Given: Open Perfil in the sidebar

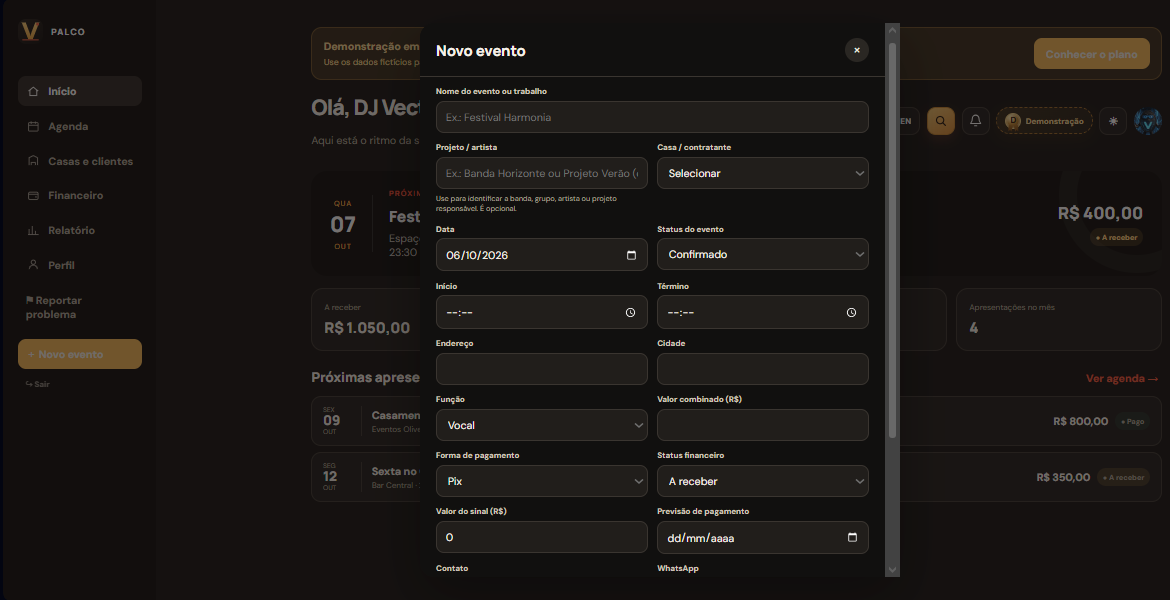Looking at the screenshot, I should point(80,265).
